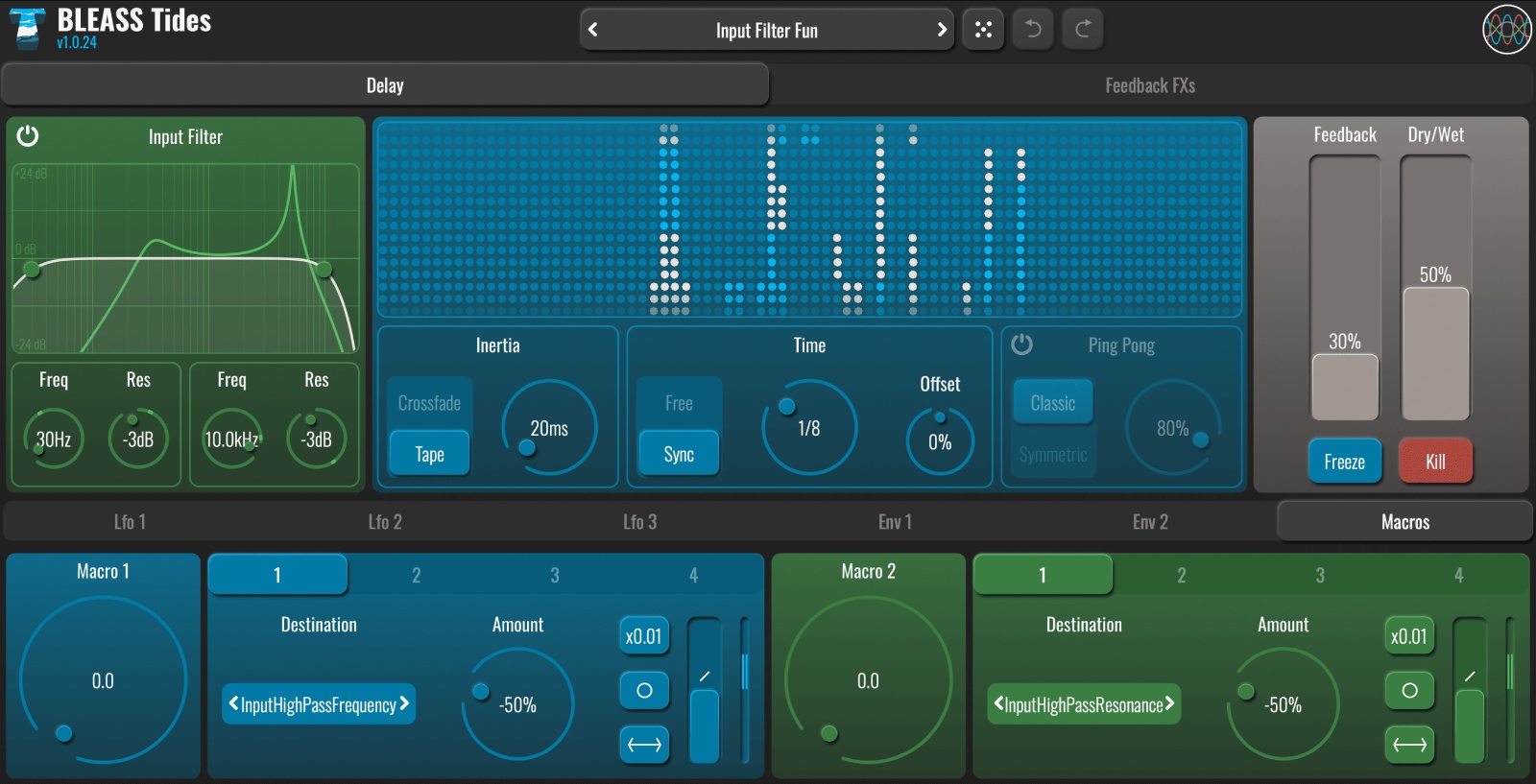Viewport: 1536px width, 784px height.
Task: Click the BLEASS waveform logo icon
Action: pos(1506,30)
